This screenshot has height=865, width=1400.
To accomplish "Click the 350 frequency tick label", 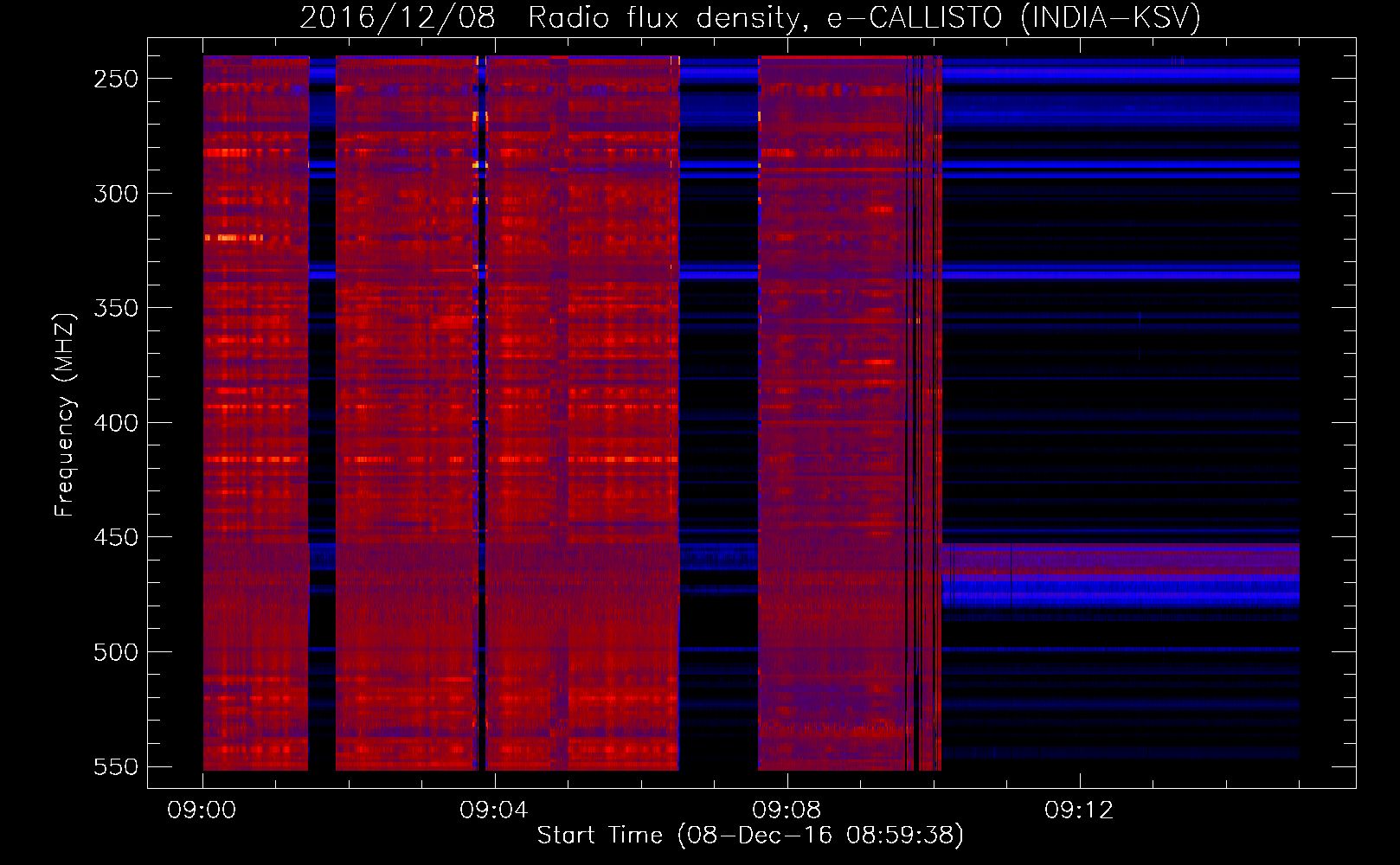I will pyautogui.click(x=116, y=308).
